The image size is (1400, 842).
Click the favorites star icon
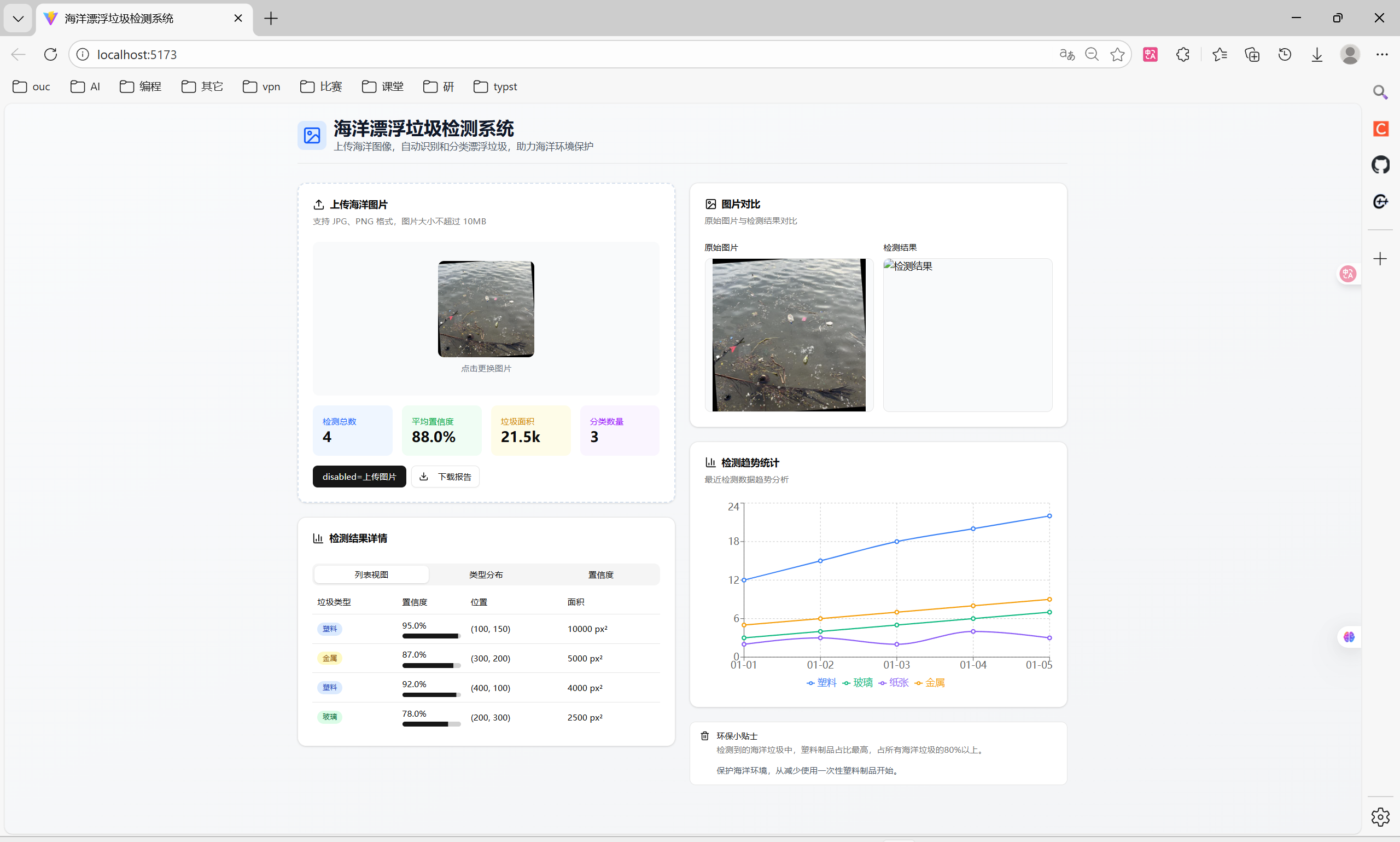[x=1117, y=55]
